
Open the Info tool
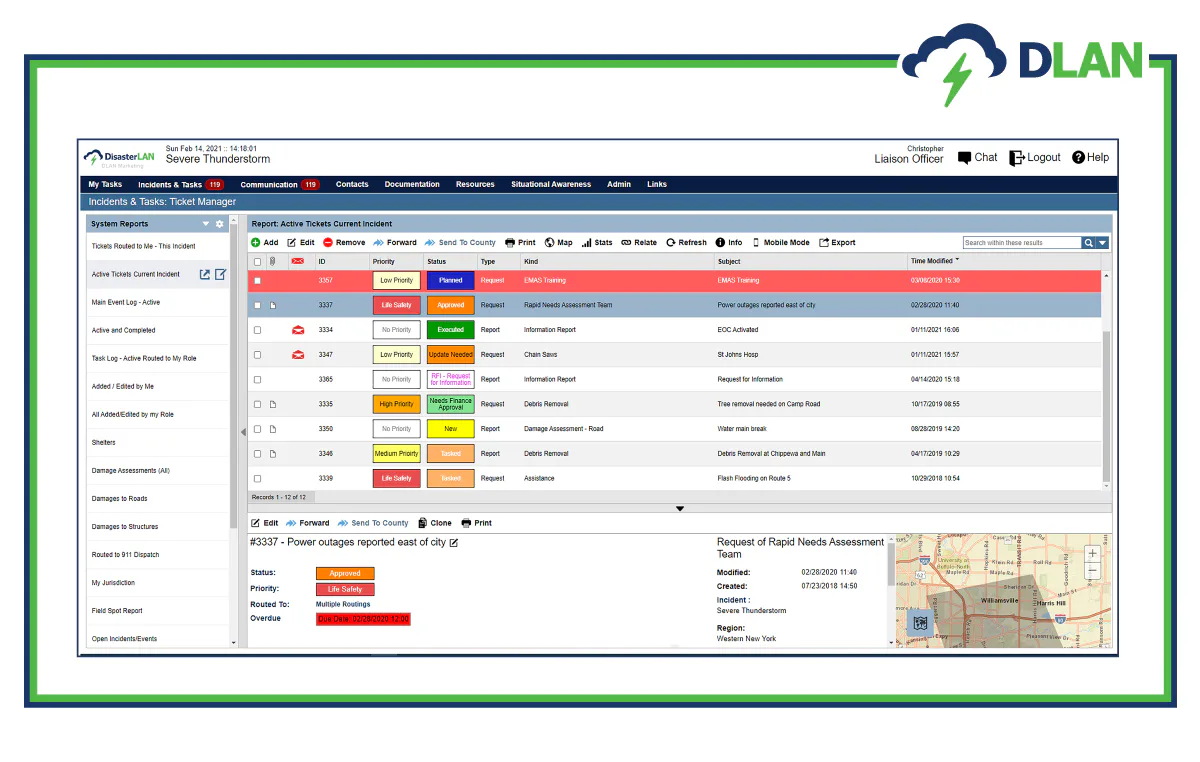(x=729, y=242)
